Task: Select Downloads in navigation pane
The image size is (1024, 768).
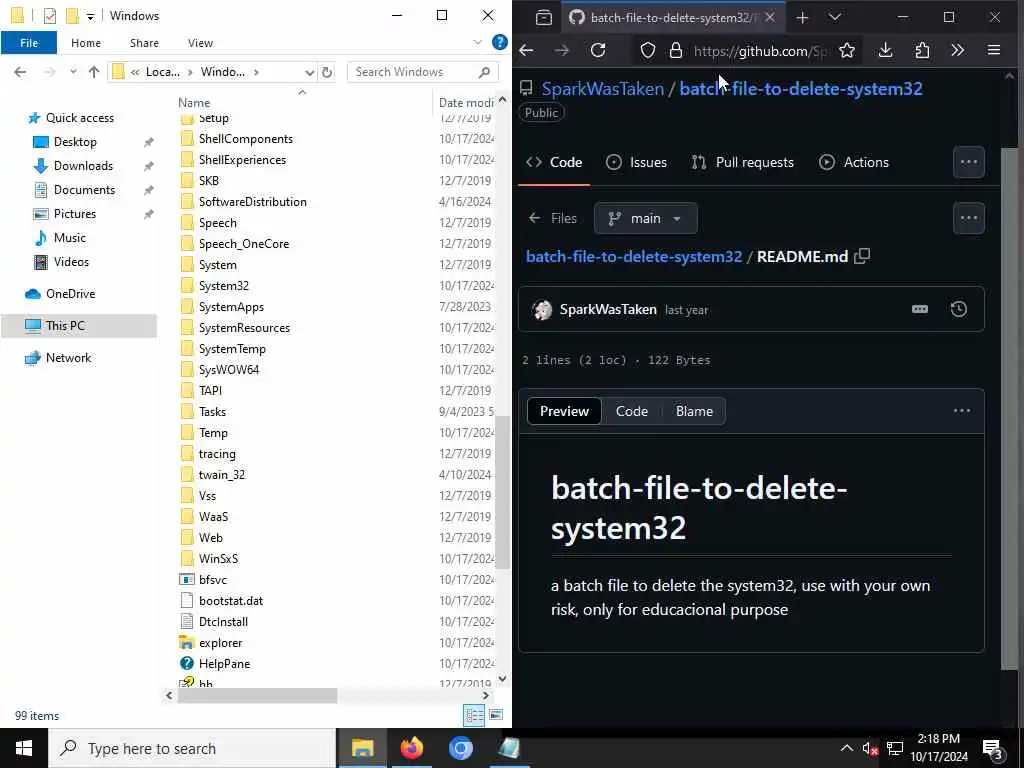Action: (83, 166)
